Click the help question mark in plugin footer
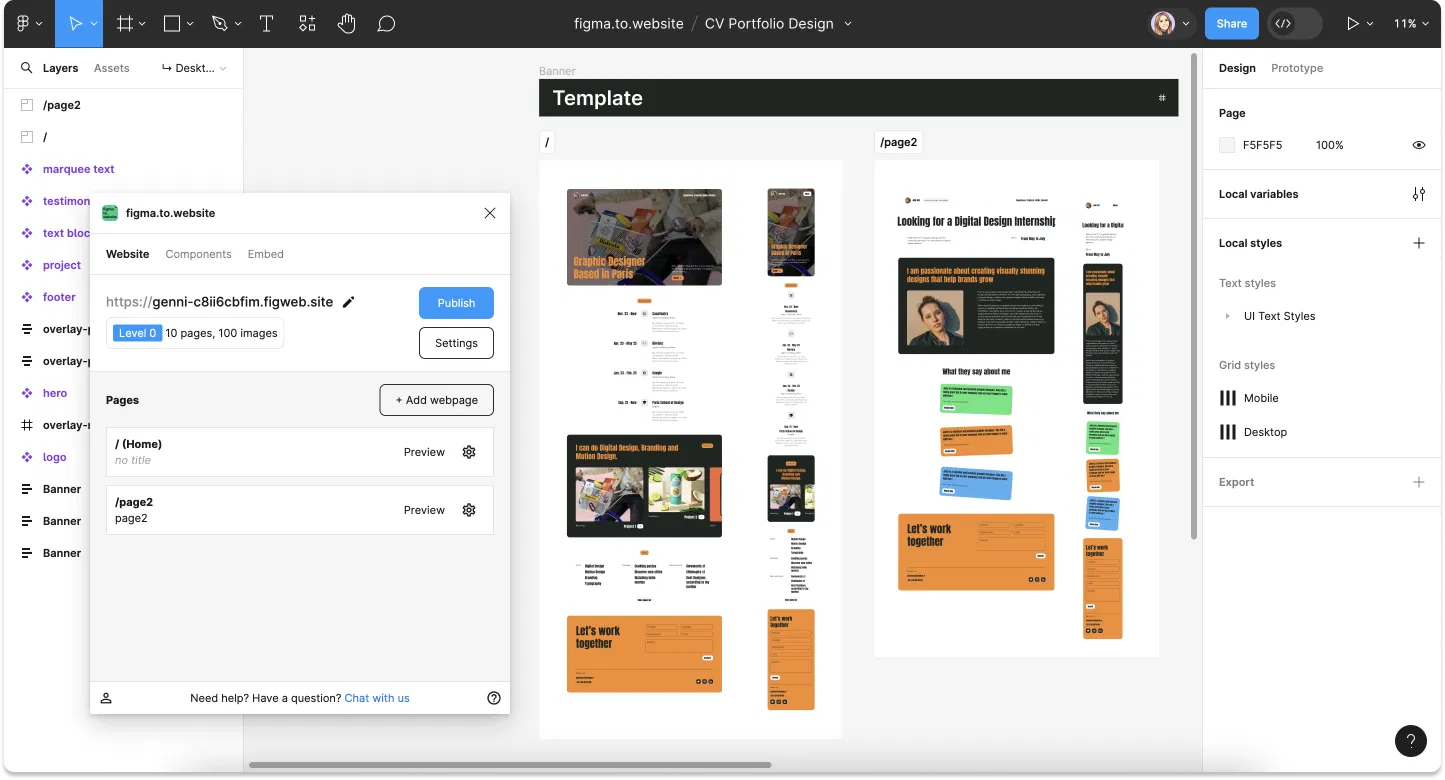Screen dimensions: 1445x780 [493, 698]
